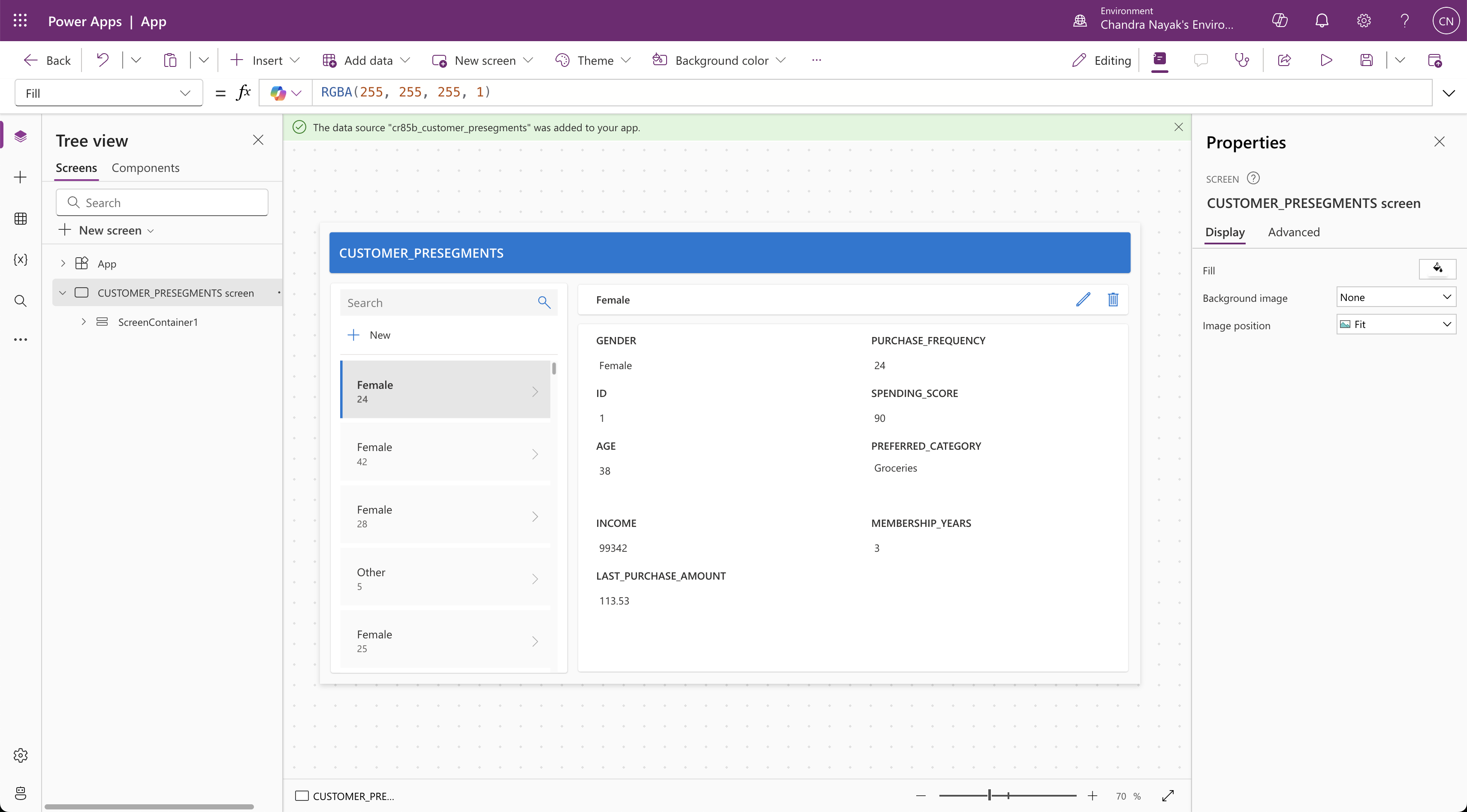
Task: Switch to the Components tab
Action: tap(145, 168)
